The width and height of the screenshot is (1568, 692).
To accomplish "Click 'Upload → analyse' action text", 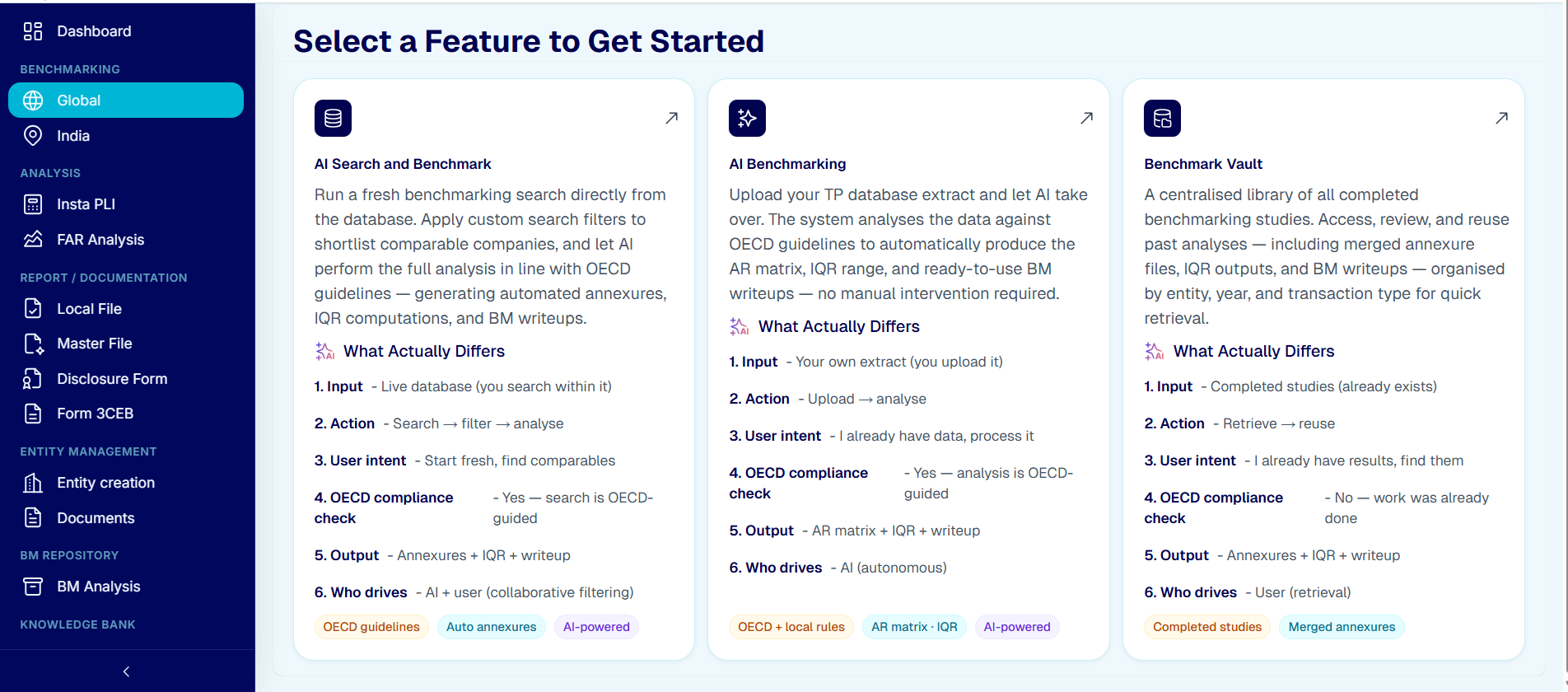I will tap(867, 399).
